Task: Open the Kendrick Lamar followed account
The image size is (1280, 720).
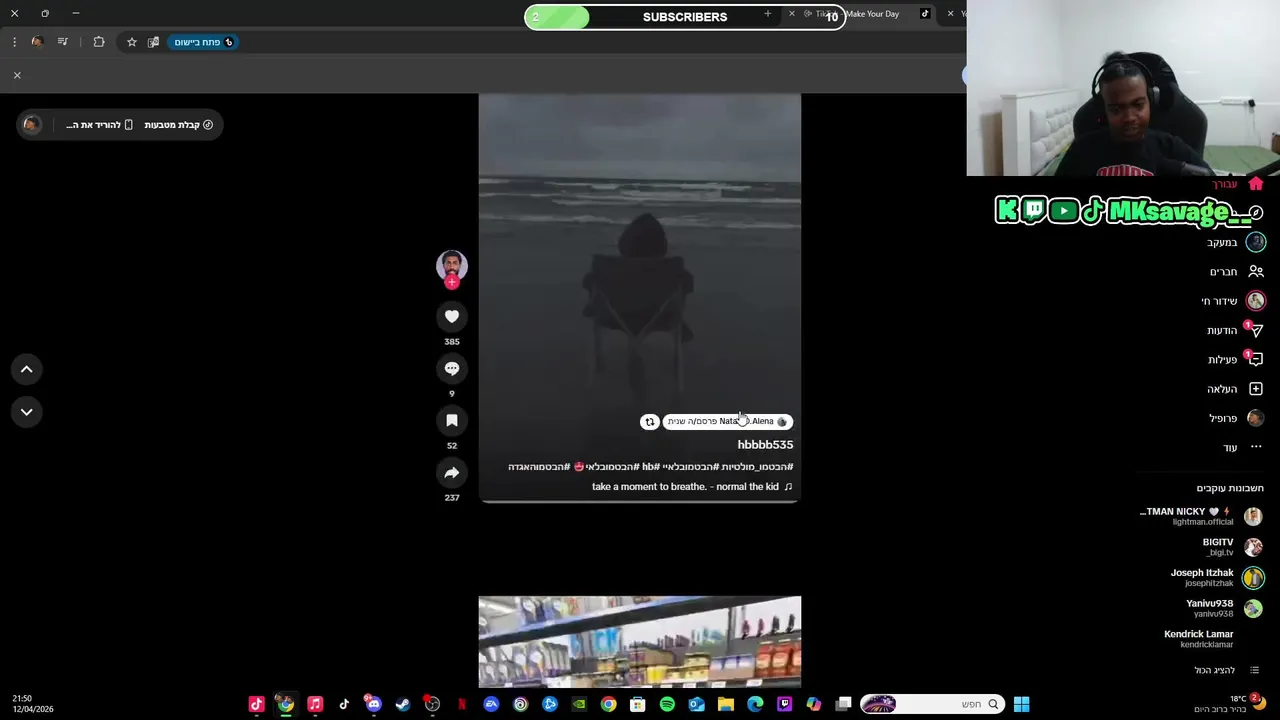Action: point(1199,639)
